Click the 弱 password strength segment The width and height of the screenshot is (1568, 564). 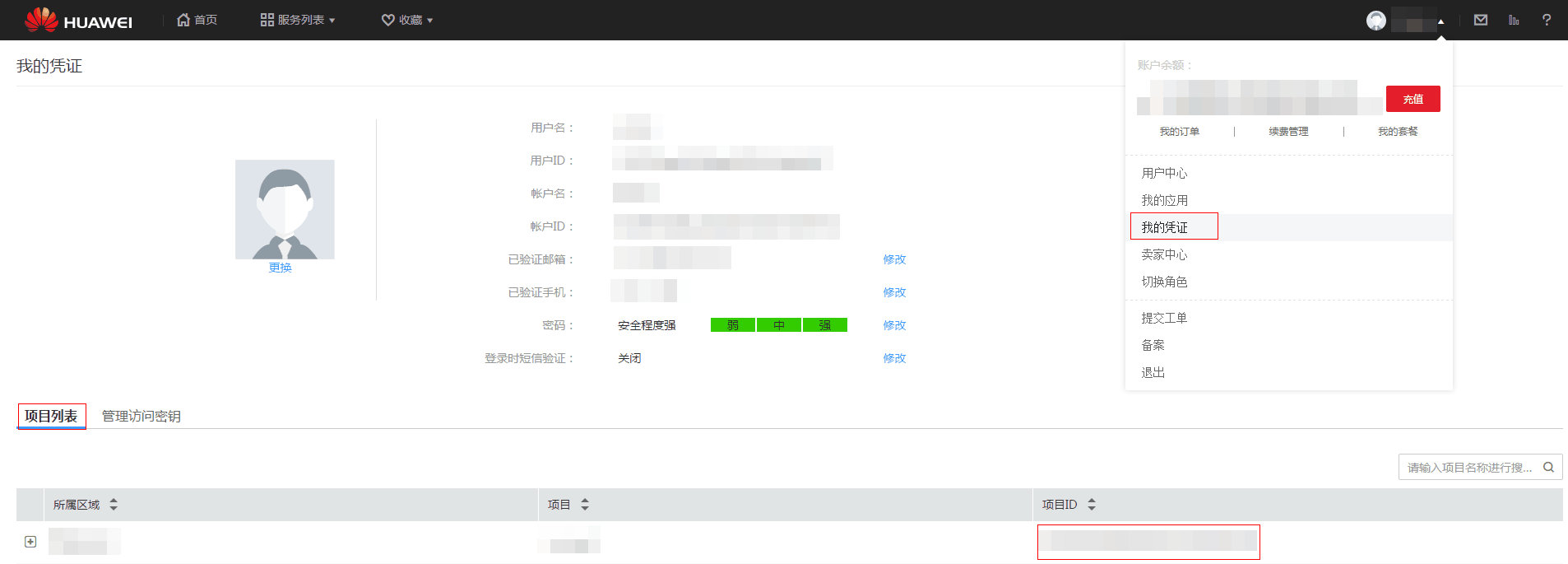tap(732, 325)
